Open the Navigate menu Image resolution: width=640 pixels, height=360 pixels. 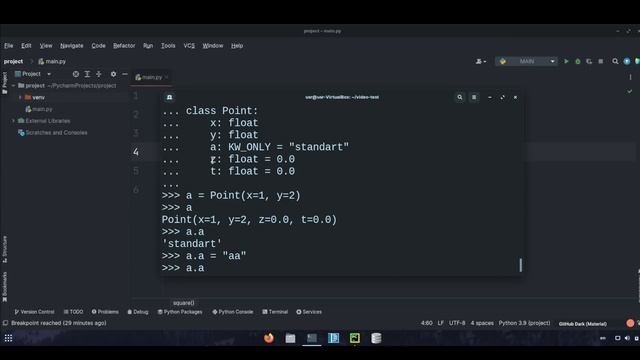(71, 46)
